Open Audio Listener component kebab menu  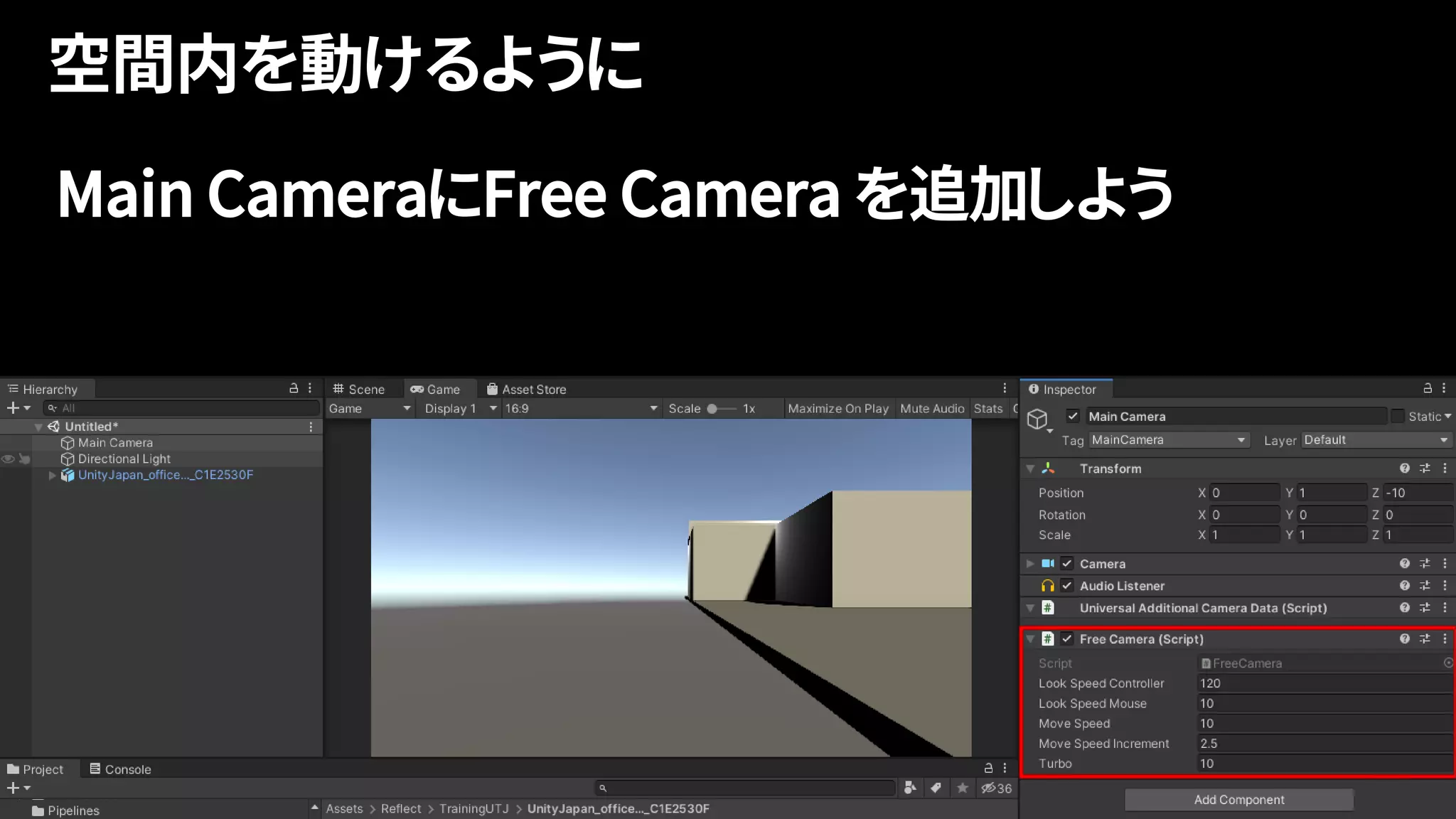click(x=1445, y=586)
